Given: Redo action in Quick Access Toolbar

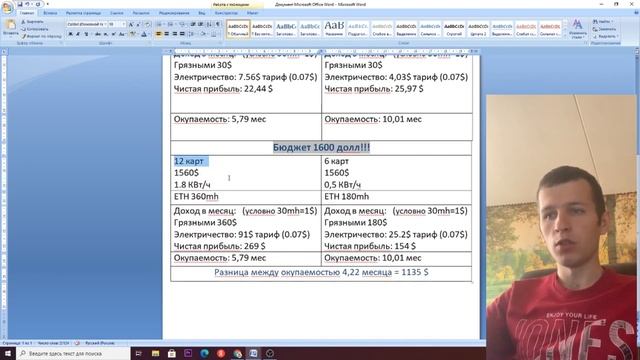Looking at the screenshot, I should click(x=38, y=4).
